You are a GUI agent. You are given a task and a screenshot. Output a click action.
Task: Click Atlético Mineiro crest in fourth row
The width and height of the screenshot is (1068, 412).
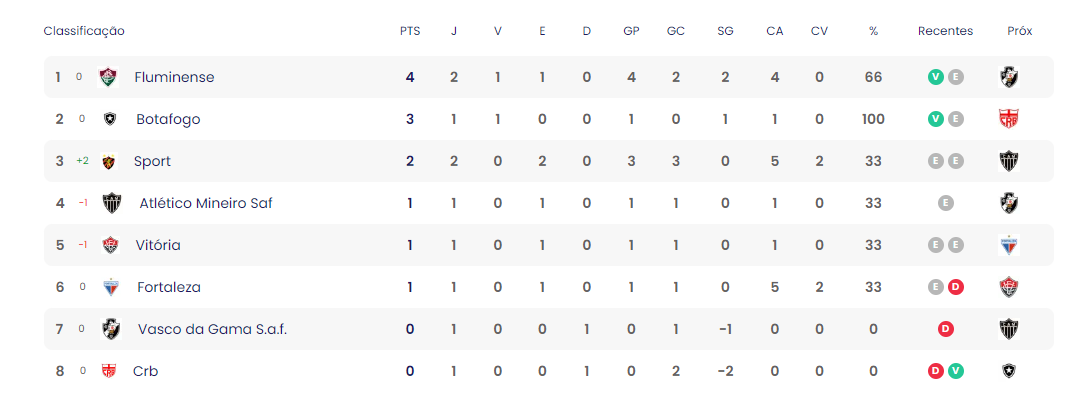point(112,203)
